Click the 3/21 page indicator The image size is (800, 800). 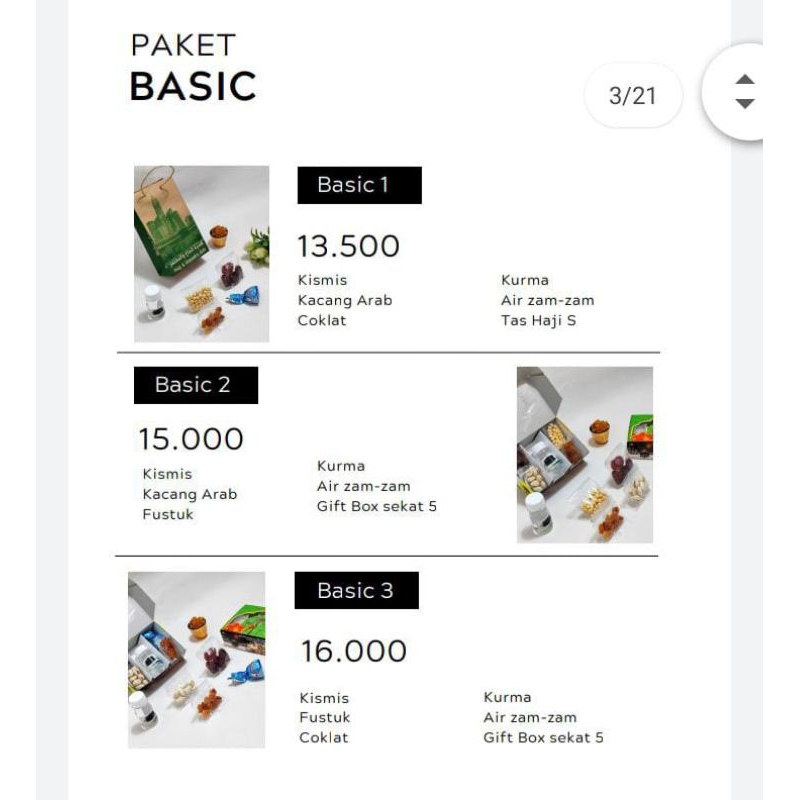[x=632, y=96]
